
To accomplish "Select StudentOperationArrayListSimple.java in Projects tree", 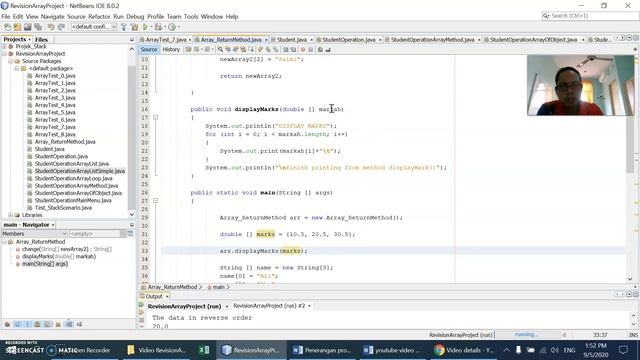I will click(80, 171).
